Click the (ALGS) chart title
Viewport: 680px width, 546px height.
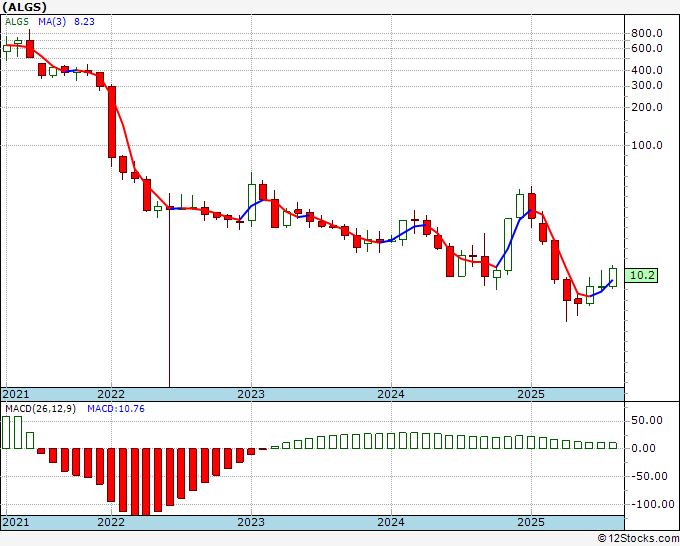click(x=24, y=7)
